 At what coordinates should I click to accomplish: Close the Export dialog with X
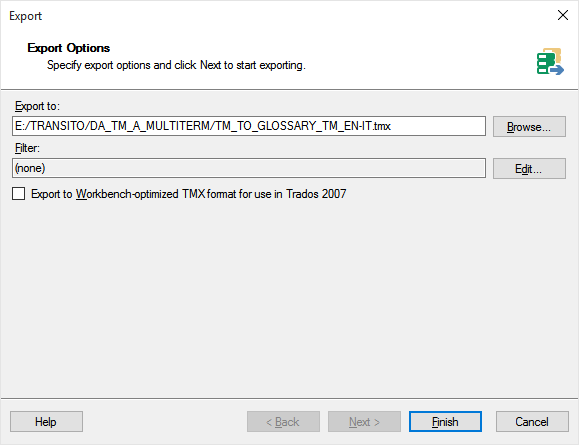(x=563, y=15)
